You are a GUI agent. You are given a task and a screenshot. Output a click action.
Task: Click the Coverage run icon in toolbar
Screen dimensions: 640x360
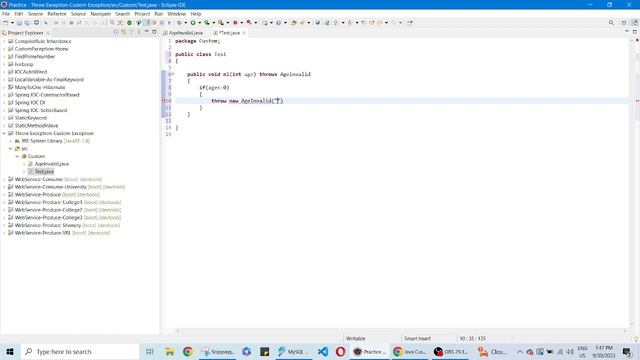tap(207, 23)
